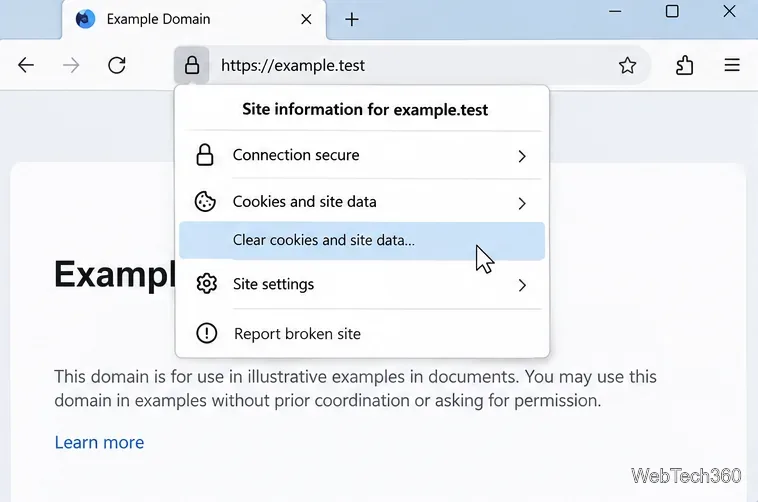
Task: Click the paragraph starting 'This domain is for use'
Action: tap(355, 388)
